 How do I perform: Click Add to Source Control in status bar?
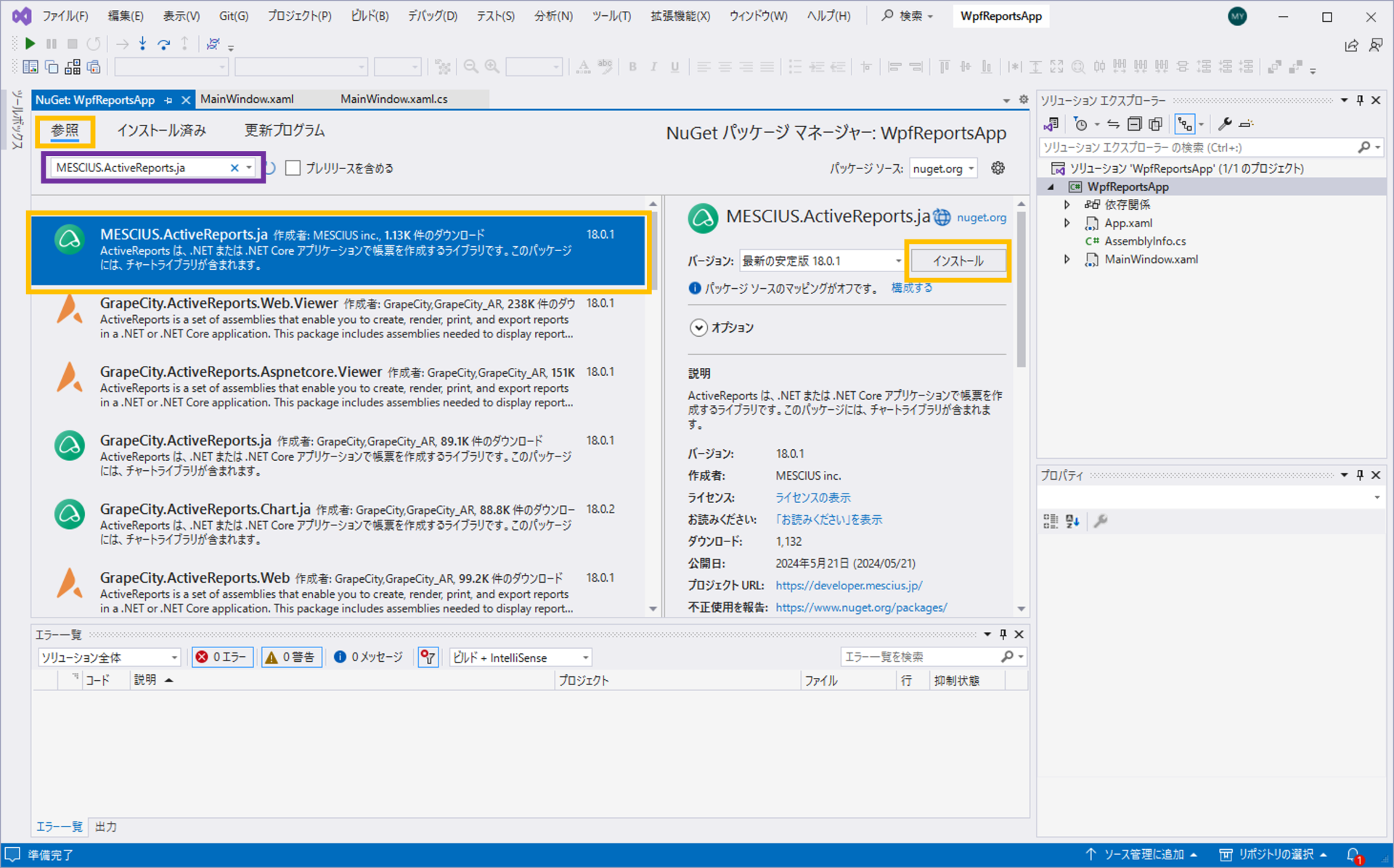(x=1141, y=855)
